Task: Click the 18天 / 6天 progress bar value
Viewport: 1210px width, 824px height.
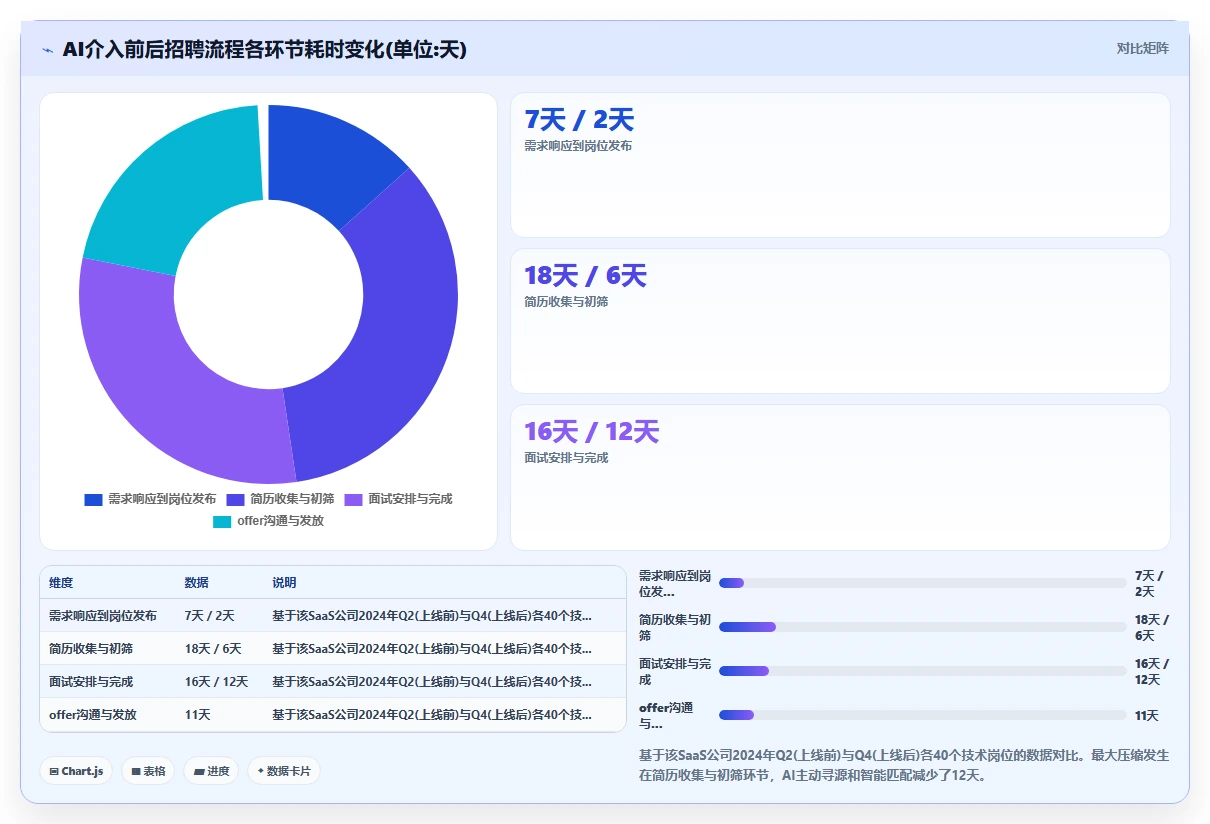Action: pos(1152,627)
